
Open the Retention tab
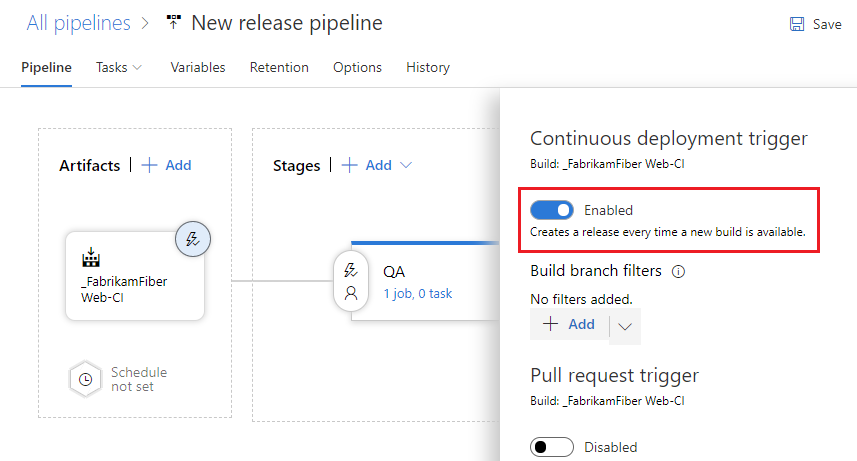point(279,67)
